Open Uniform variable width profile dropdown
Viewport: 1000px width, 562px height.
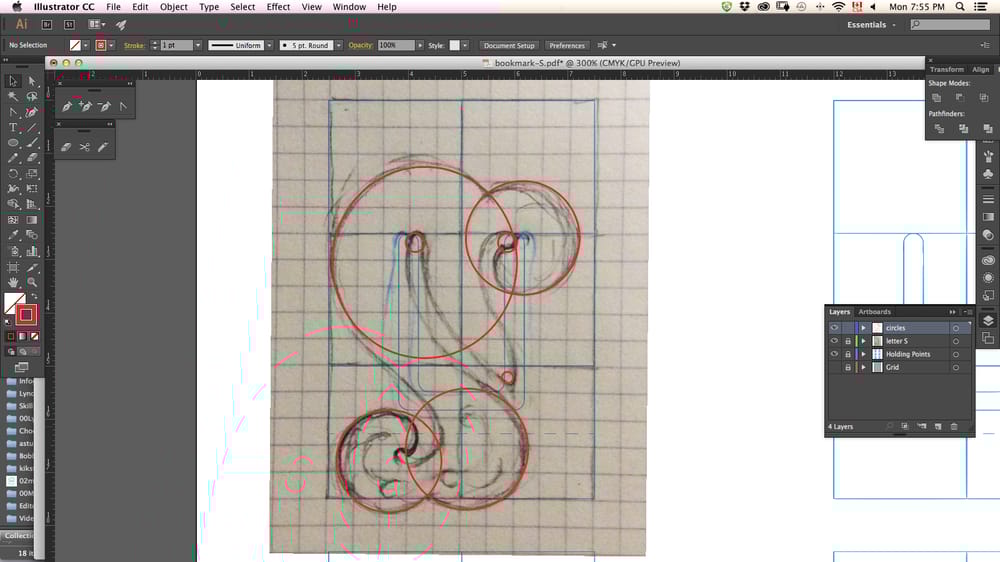pos(269,45)
